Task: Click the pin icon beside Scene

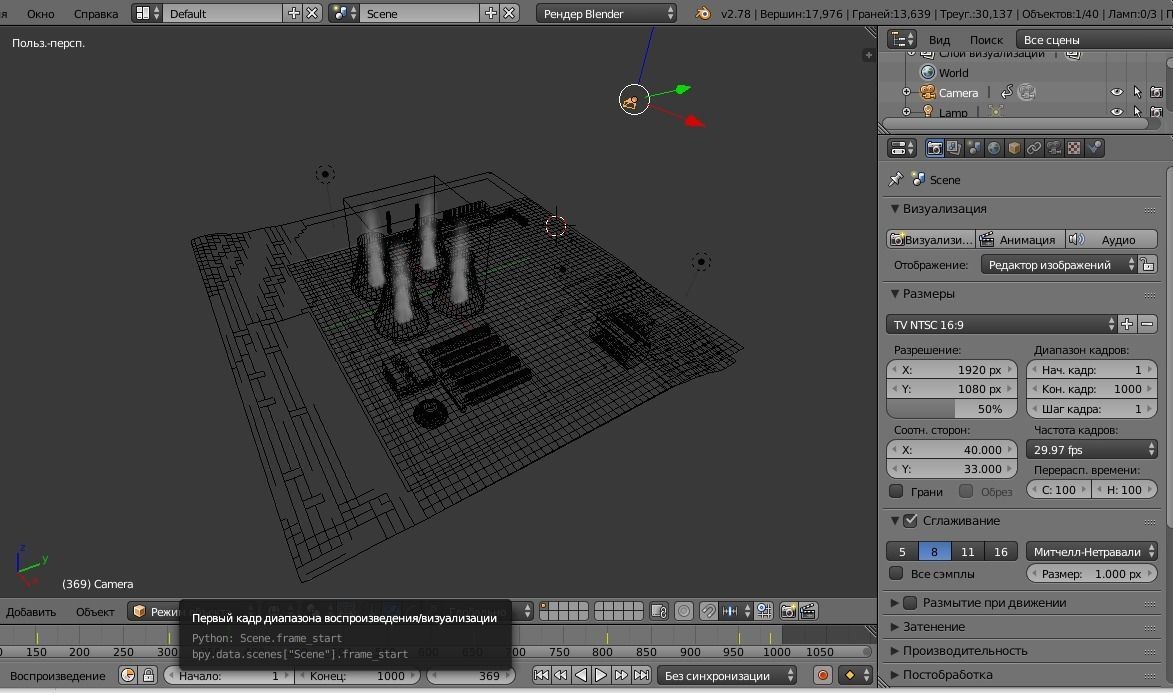Action: (895, 180)
